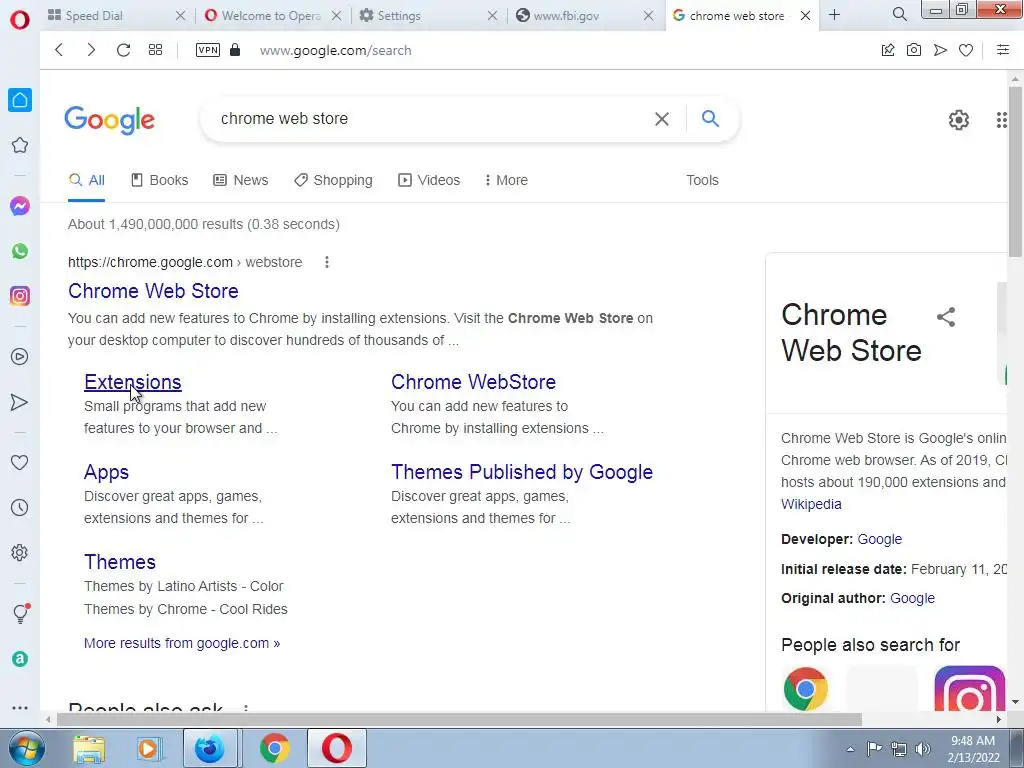Open sidebar three-dot setup menu
1024x768 pixels.
click(x=20, y=708)
